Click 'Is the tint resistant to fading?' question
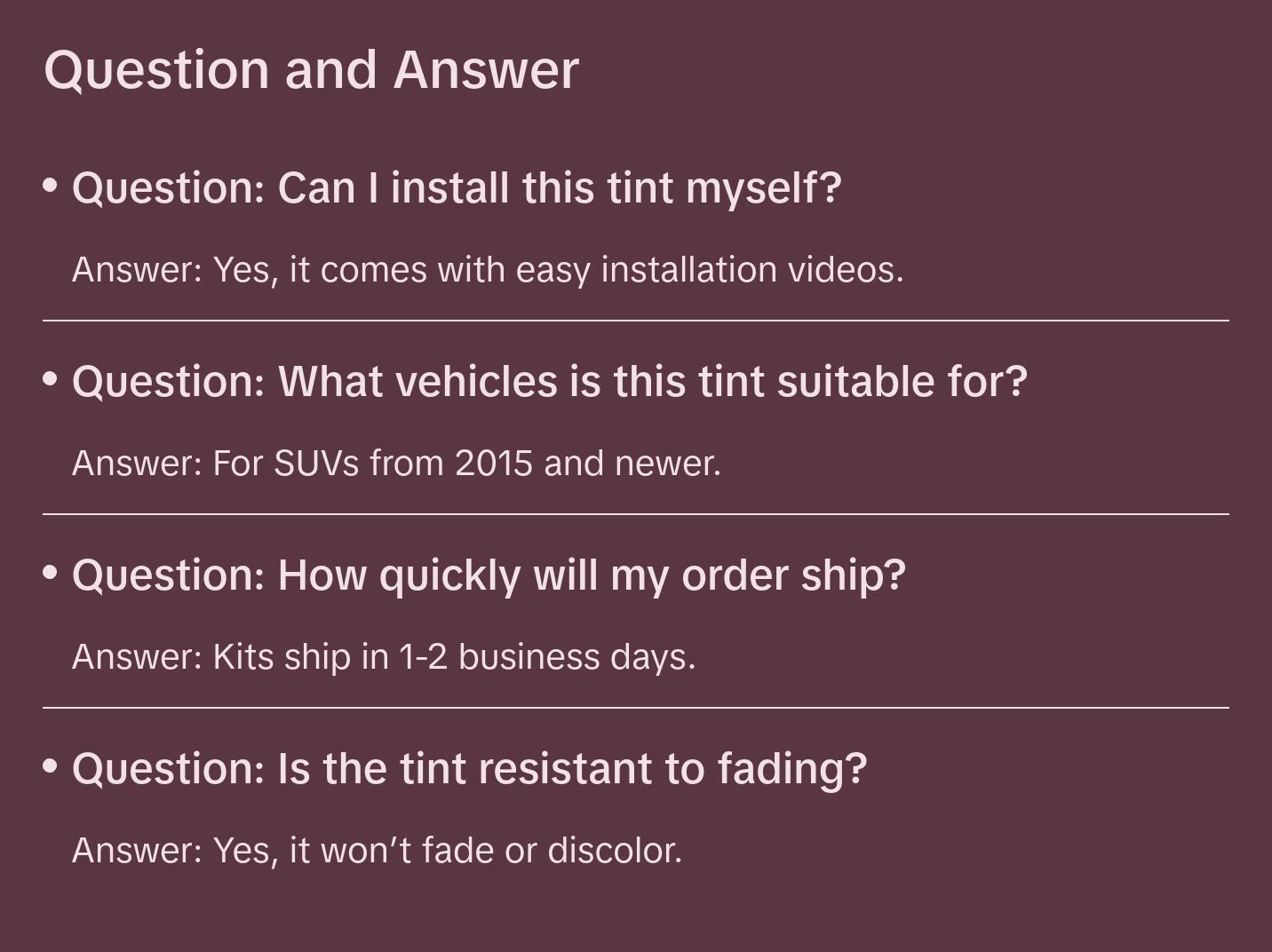This screenshot has width=1272, height=952. point(469,769)
